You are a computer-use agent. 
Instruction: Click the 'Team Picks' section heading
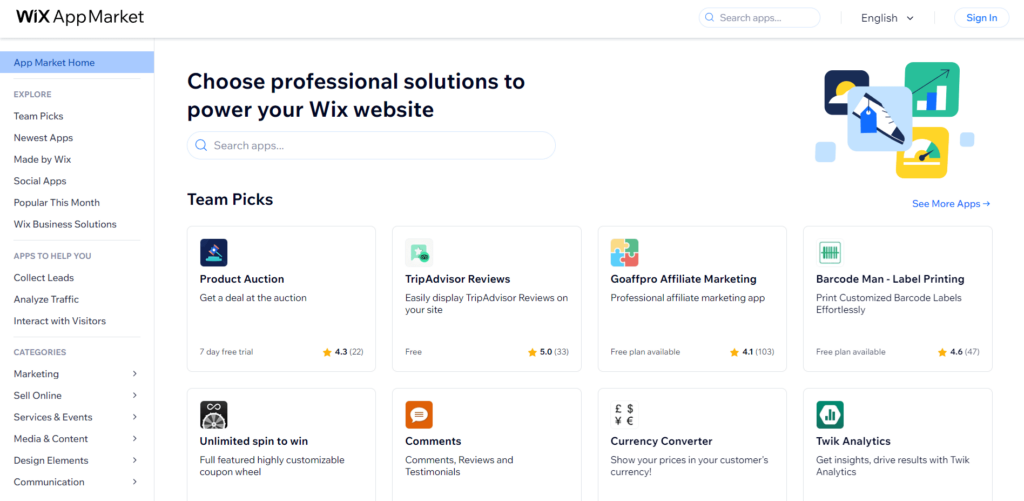coord(230,200)
